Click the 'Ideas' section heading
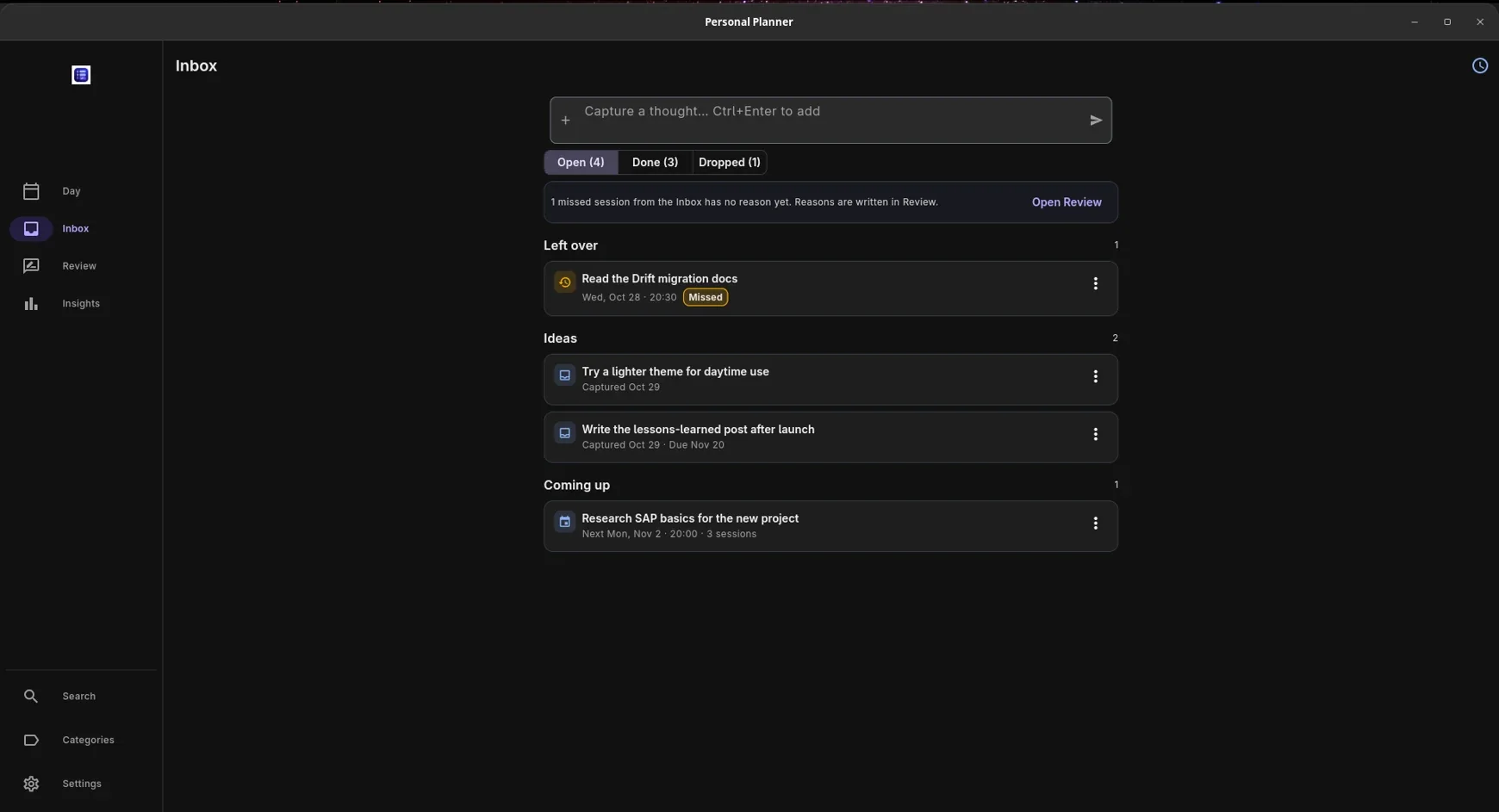1499x812 pixels. 560,338
